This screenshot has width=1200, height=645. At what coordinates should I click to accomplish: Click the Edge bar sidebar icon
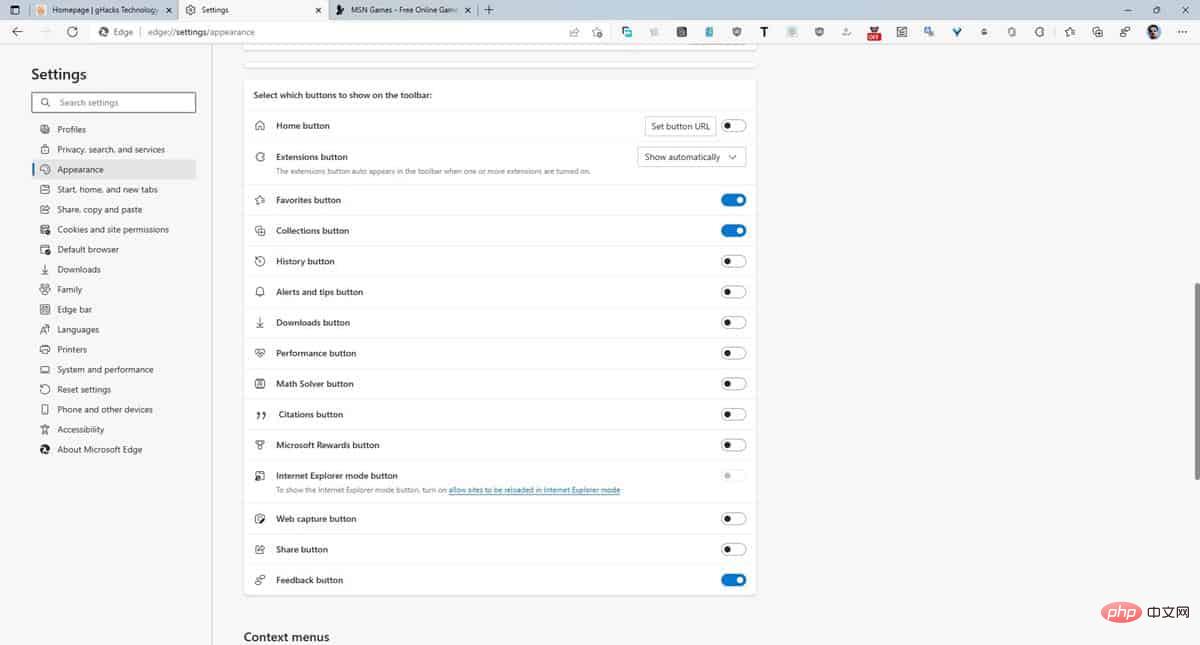(45, 309)
